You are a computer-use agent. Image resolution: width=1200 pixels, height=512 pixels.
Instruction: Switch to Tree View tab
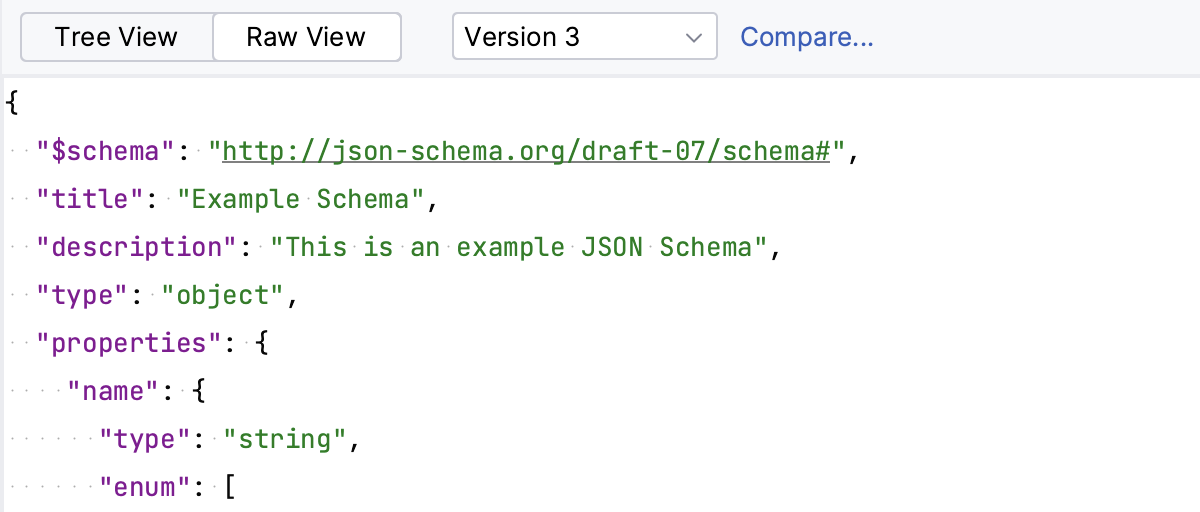click(x=116, y=38)
